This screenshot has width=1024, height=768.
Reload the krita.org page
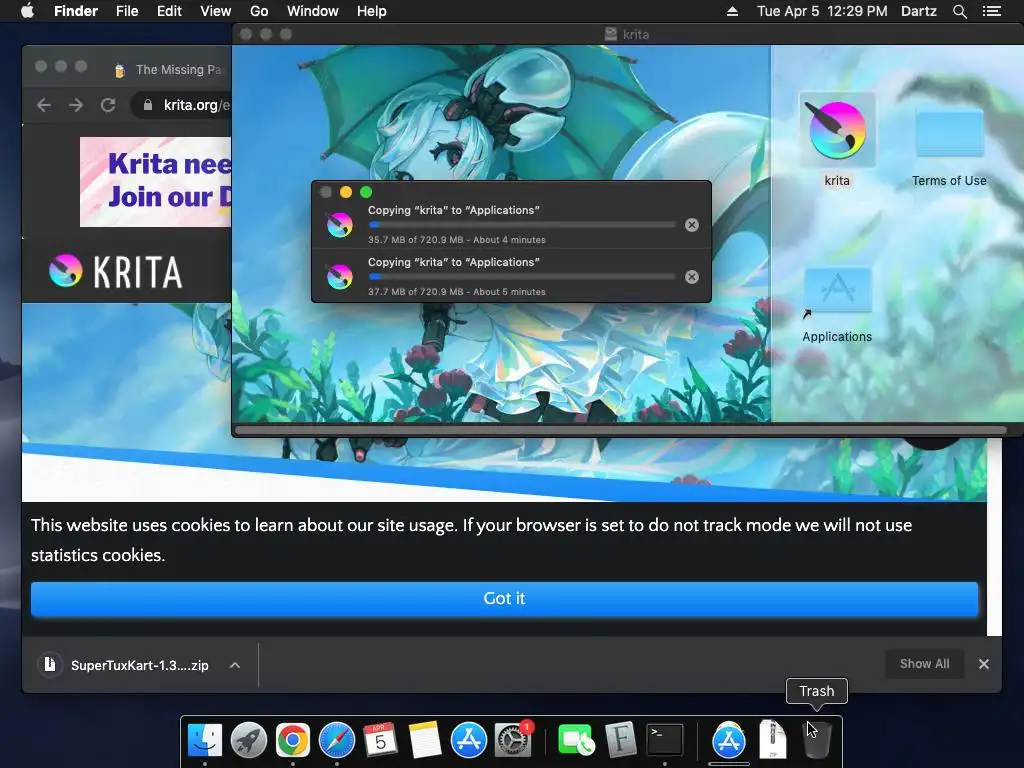pos(108,105)
